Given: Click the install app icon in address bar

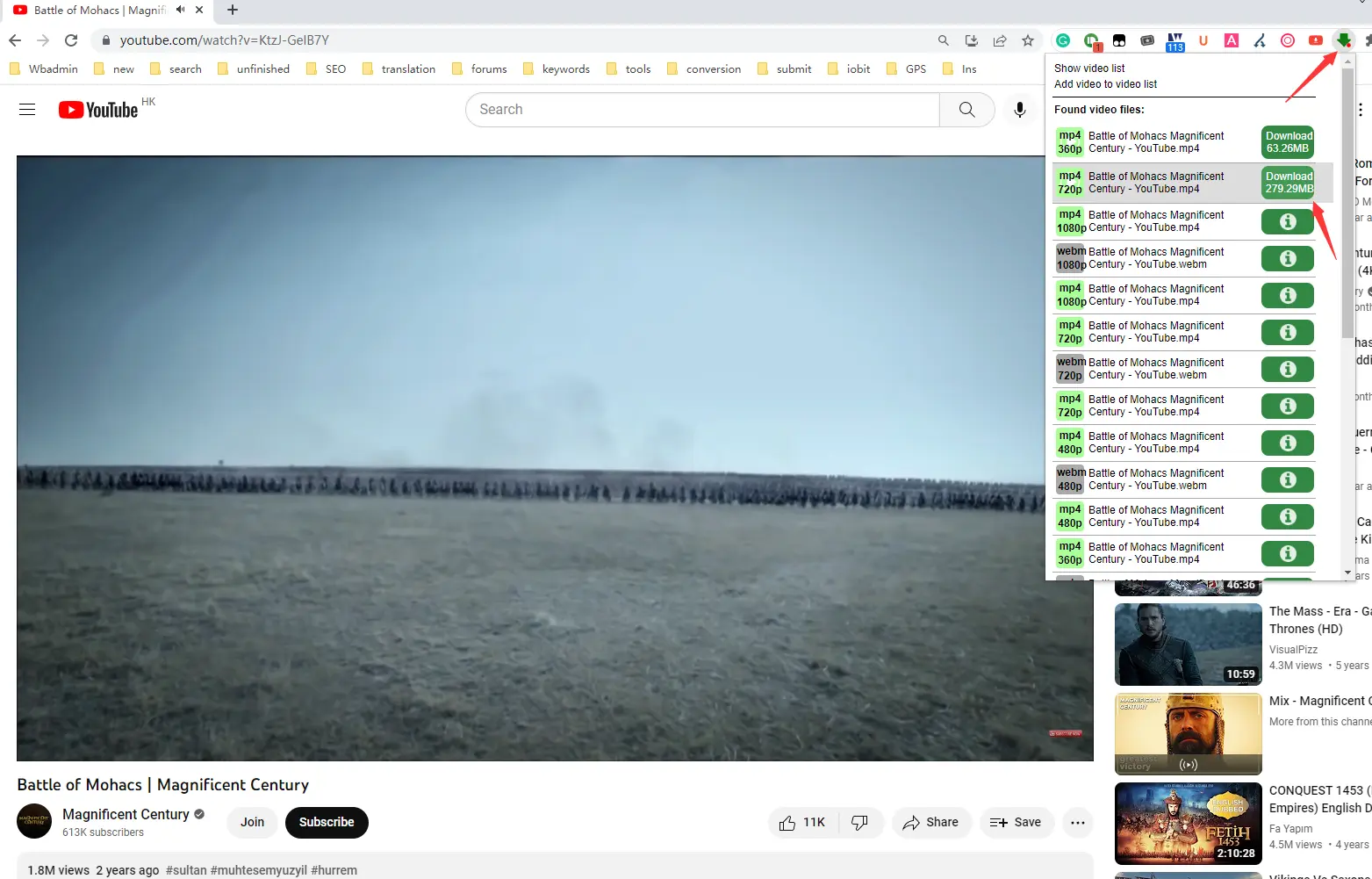Looking at the screenshot, I should 972,40.
